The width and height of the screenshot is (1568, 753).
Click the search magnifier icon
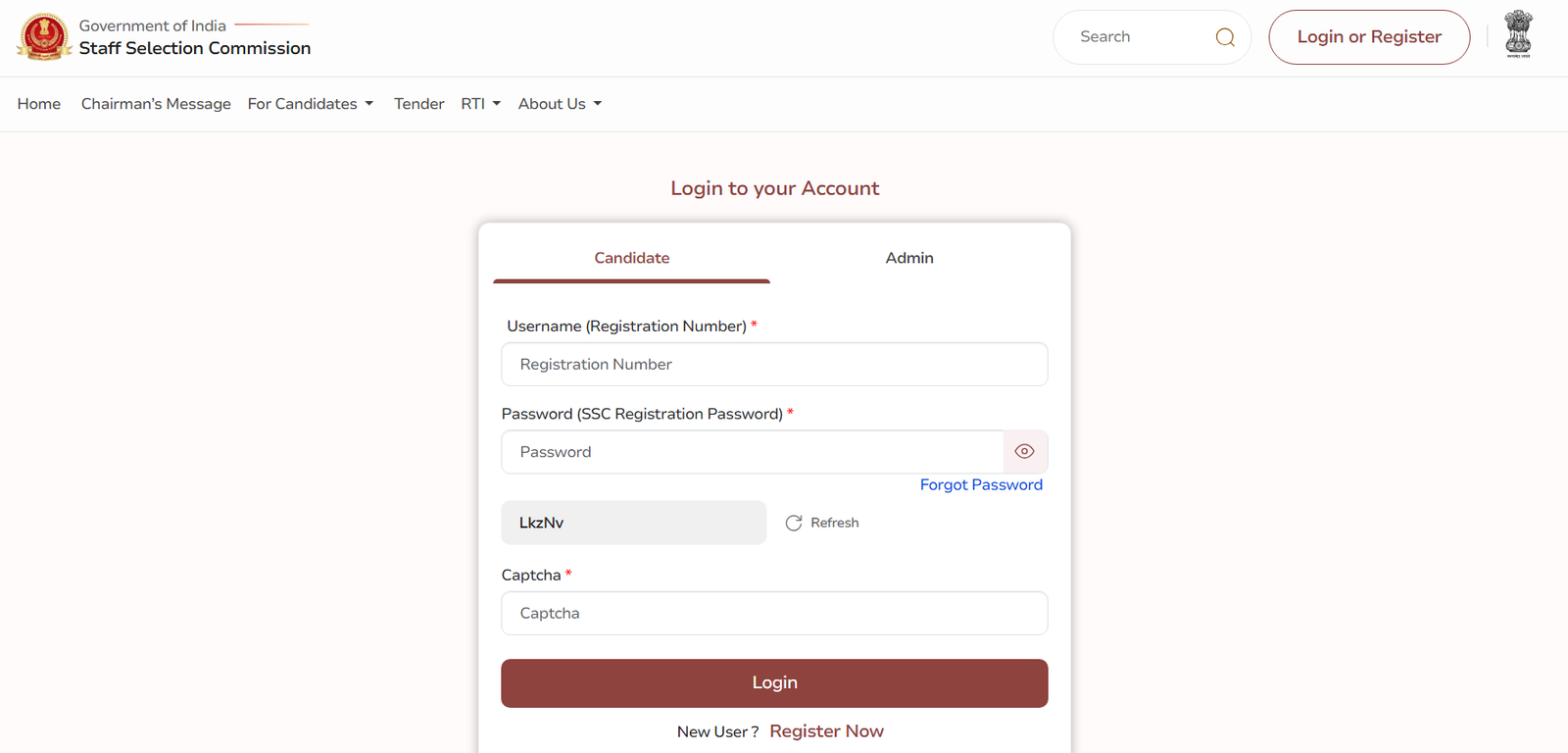(x=1224, y=36)
